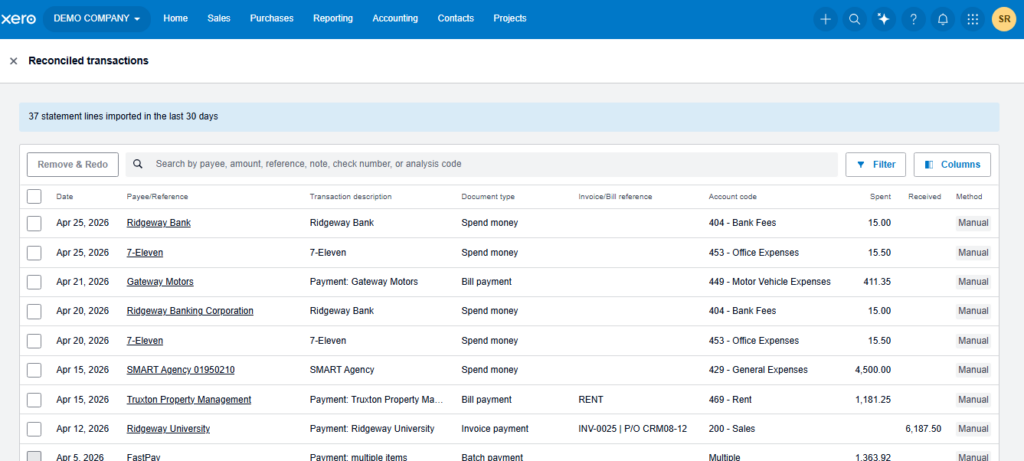Screen dimensions: 1024x461
Task: Open the Gateway Motors payee link
Action: [160, 281]
